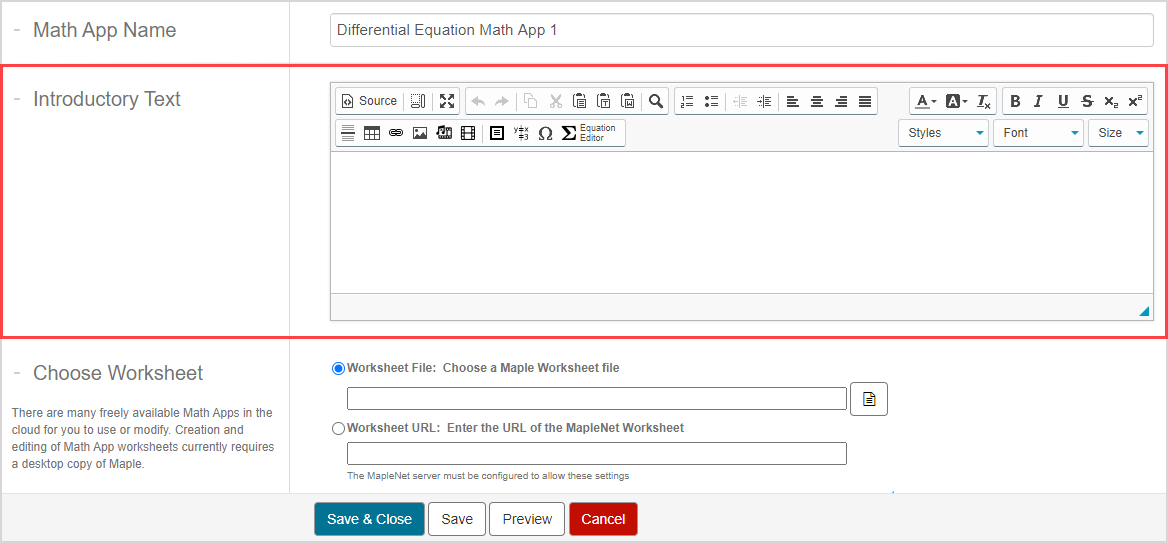
Task: Insert a table into the text
Action: coord(372,133)
